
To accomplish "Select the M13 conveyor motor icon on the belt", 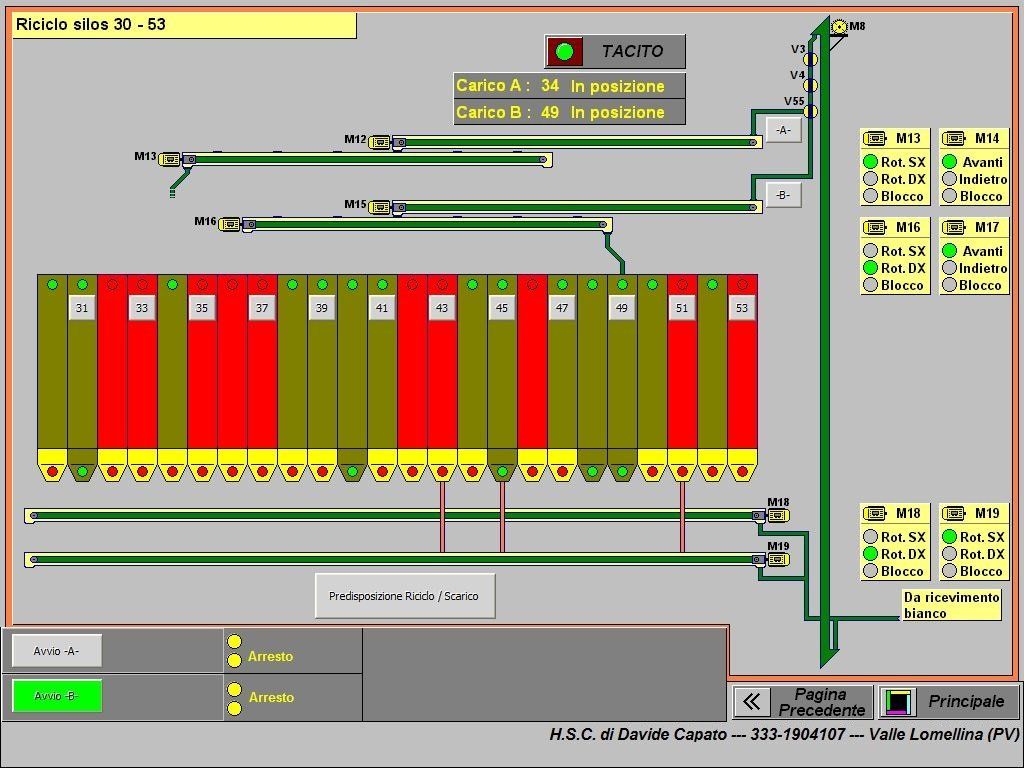I will 170,159.
